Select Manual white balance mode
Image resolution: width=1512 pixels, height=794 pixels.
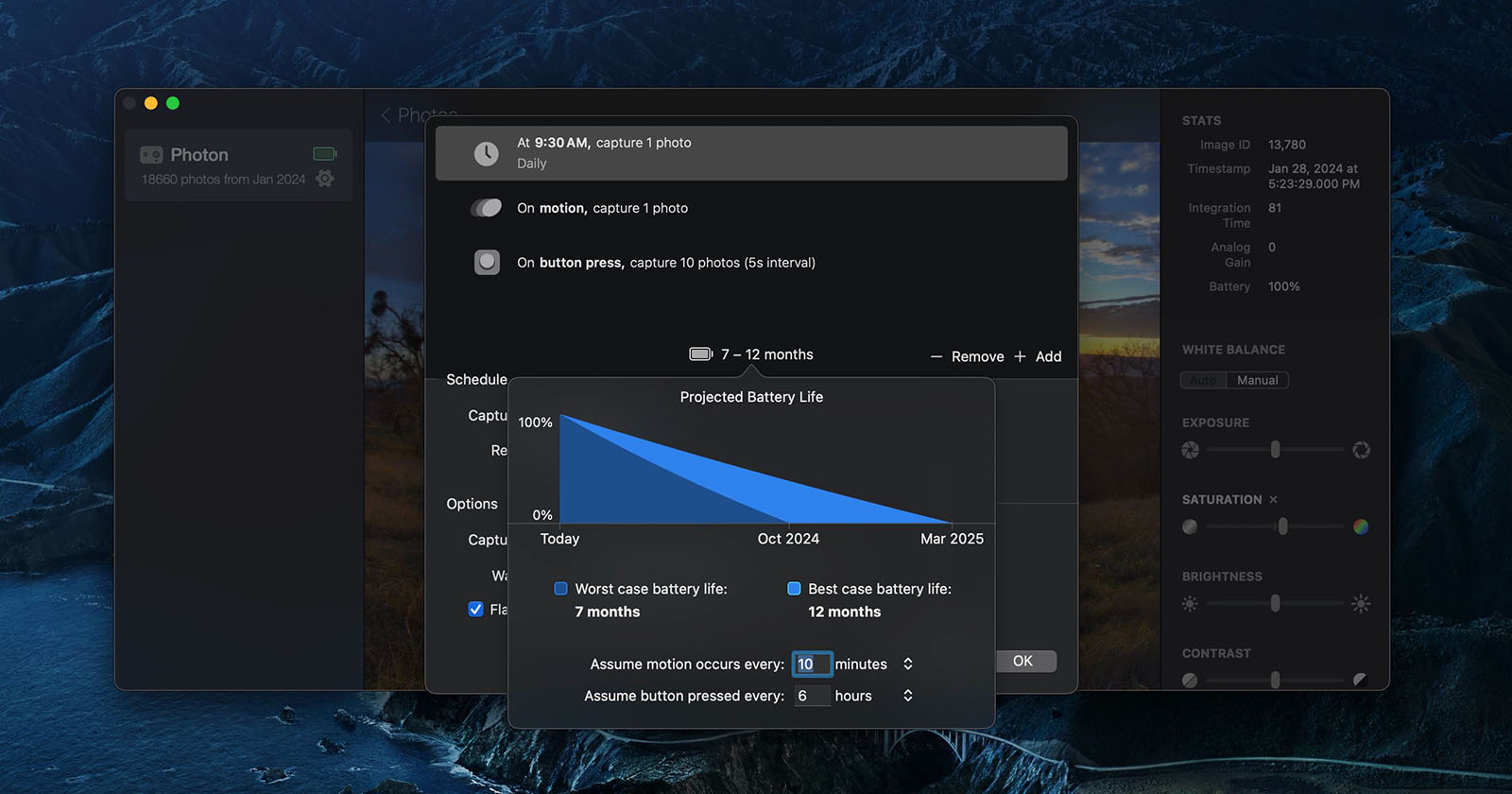pyautogui.click(x=1257, y=380)
